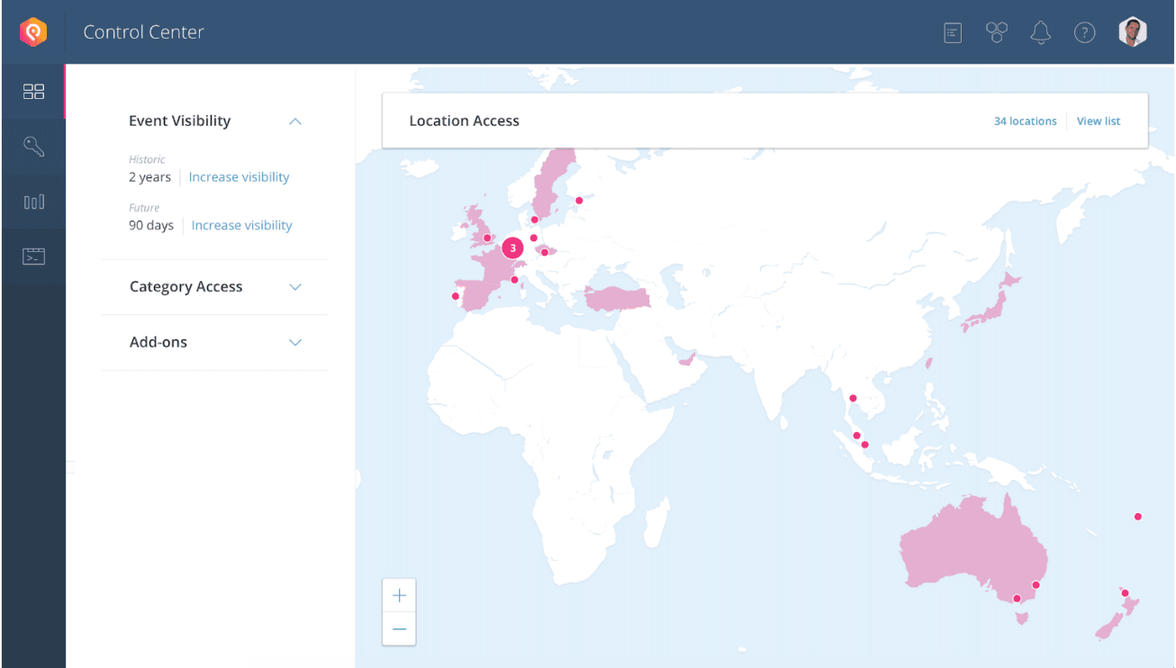Click the Quintly logo in the top-left corner
The height and width of the screenshot is (668, 1176).
32,31
